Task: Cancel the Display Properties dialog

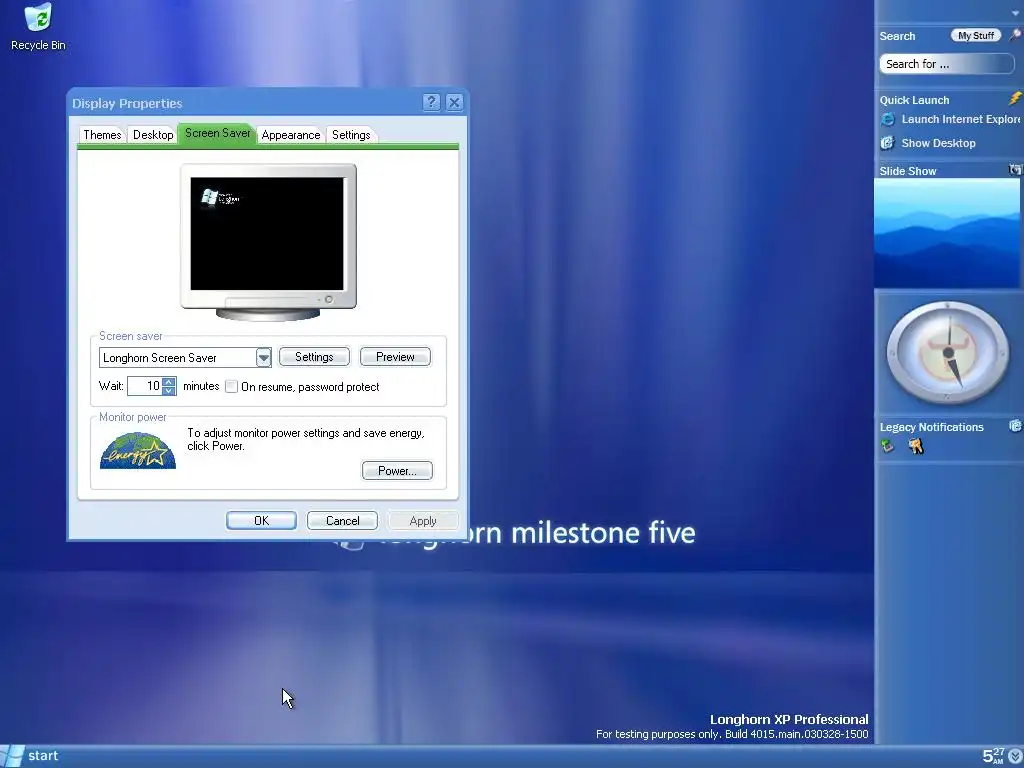Action: point(342,520)
